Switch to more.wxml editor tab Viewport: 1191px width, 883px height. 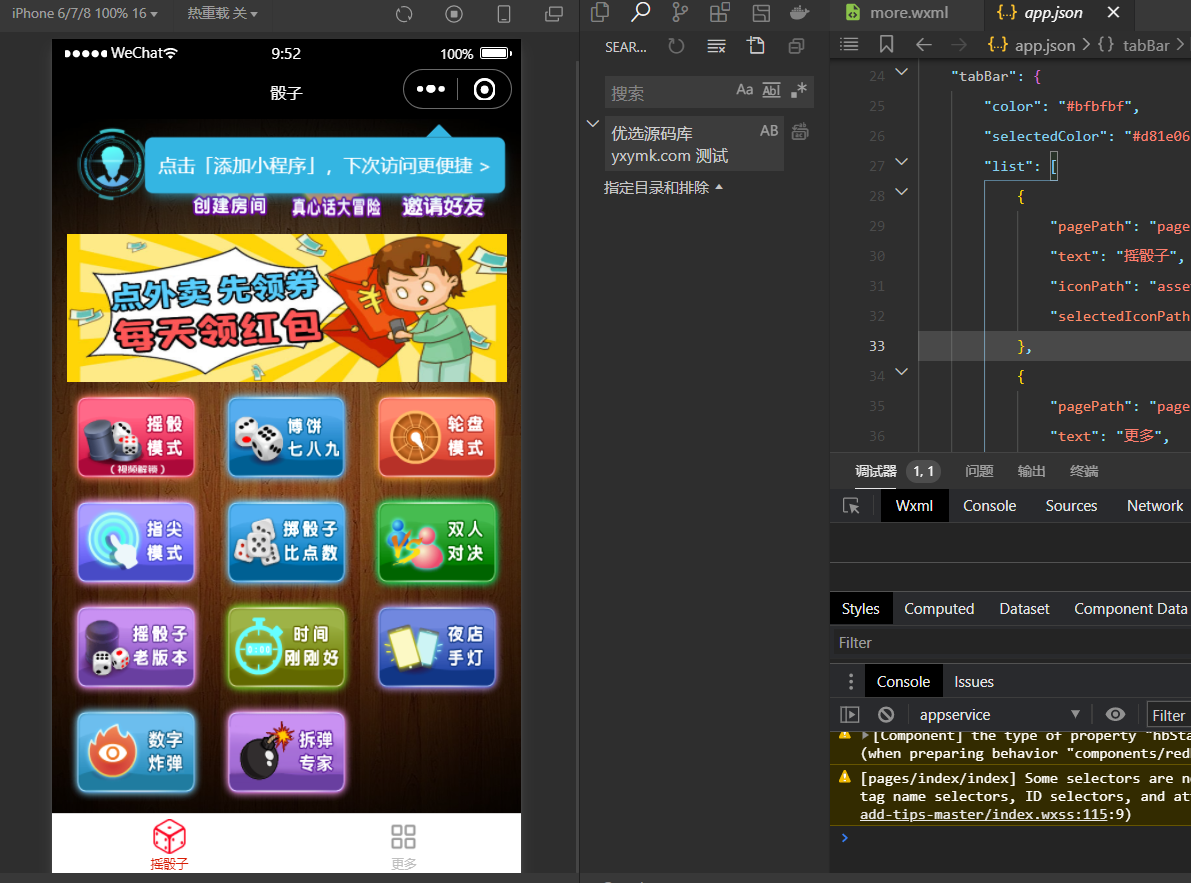(899, 13)
